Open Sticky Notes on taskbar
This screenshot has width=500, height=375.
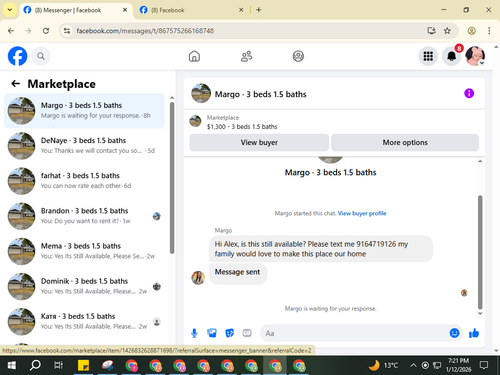(83, 366)
